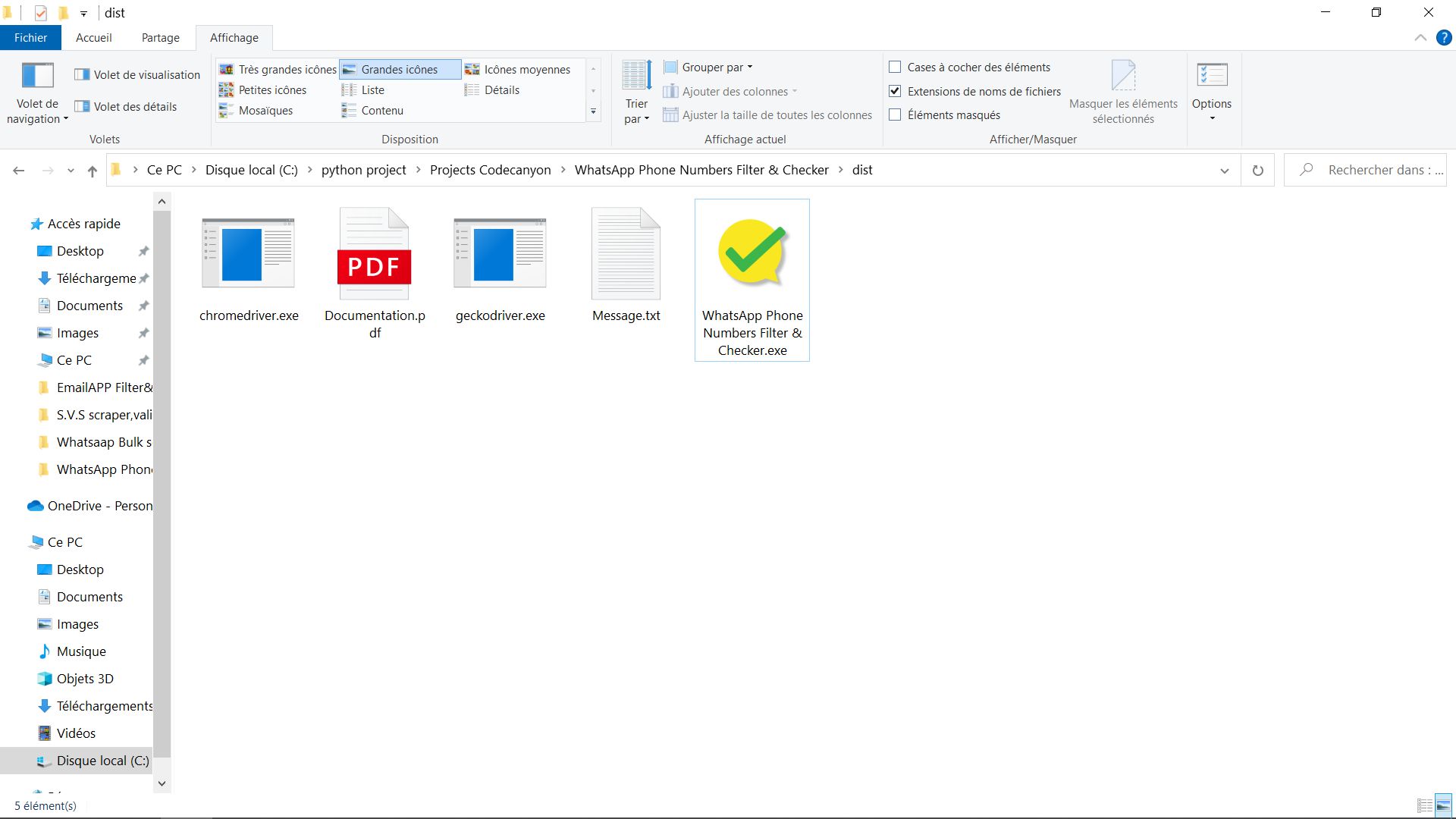Go to Disque local (C:) breadcrumb
Image resolution: width=1456 pixels, height=819 pixels.
(x=252, y=170)
